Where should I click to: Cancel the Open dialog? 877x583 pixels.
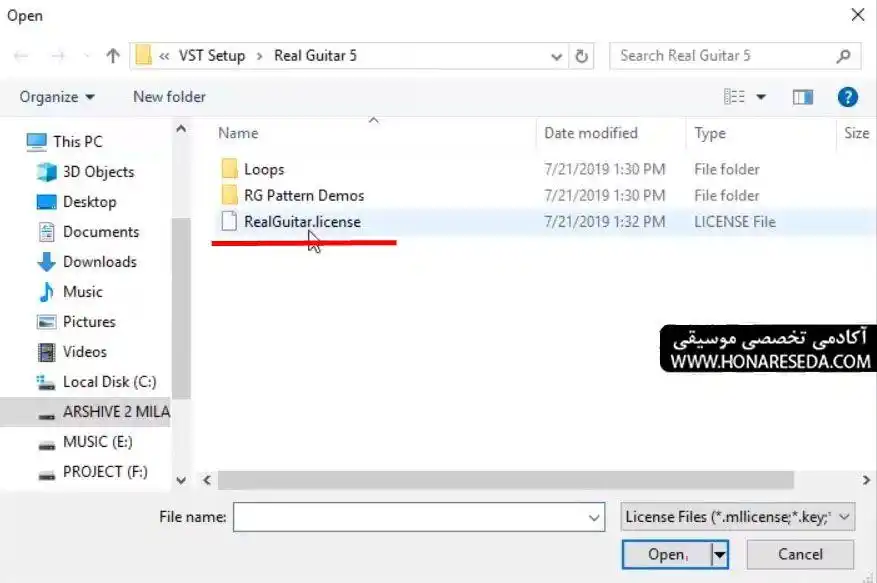tap(800, 554)
